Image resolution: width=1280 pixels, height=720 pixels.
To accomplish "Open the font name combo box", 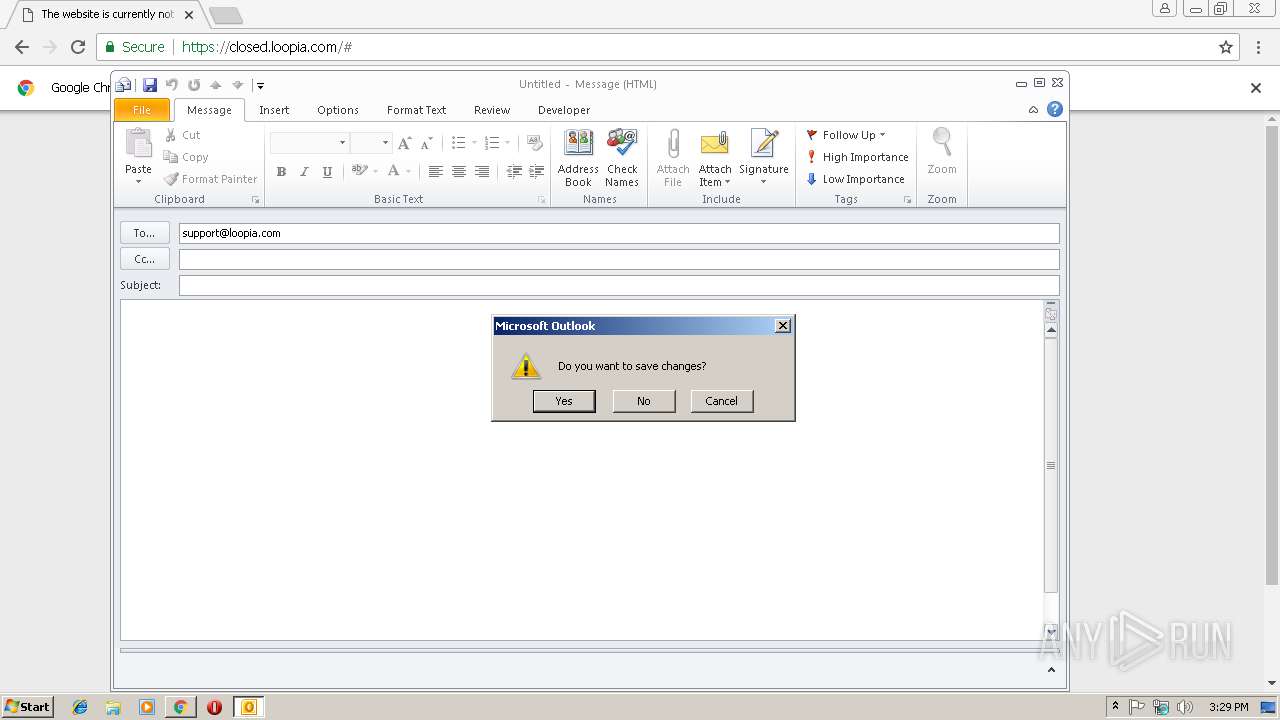I will 309,143.
